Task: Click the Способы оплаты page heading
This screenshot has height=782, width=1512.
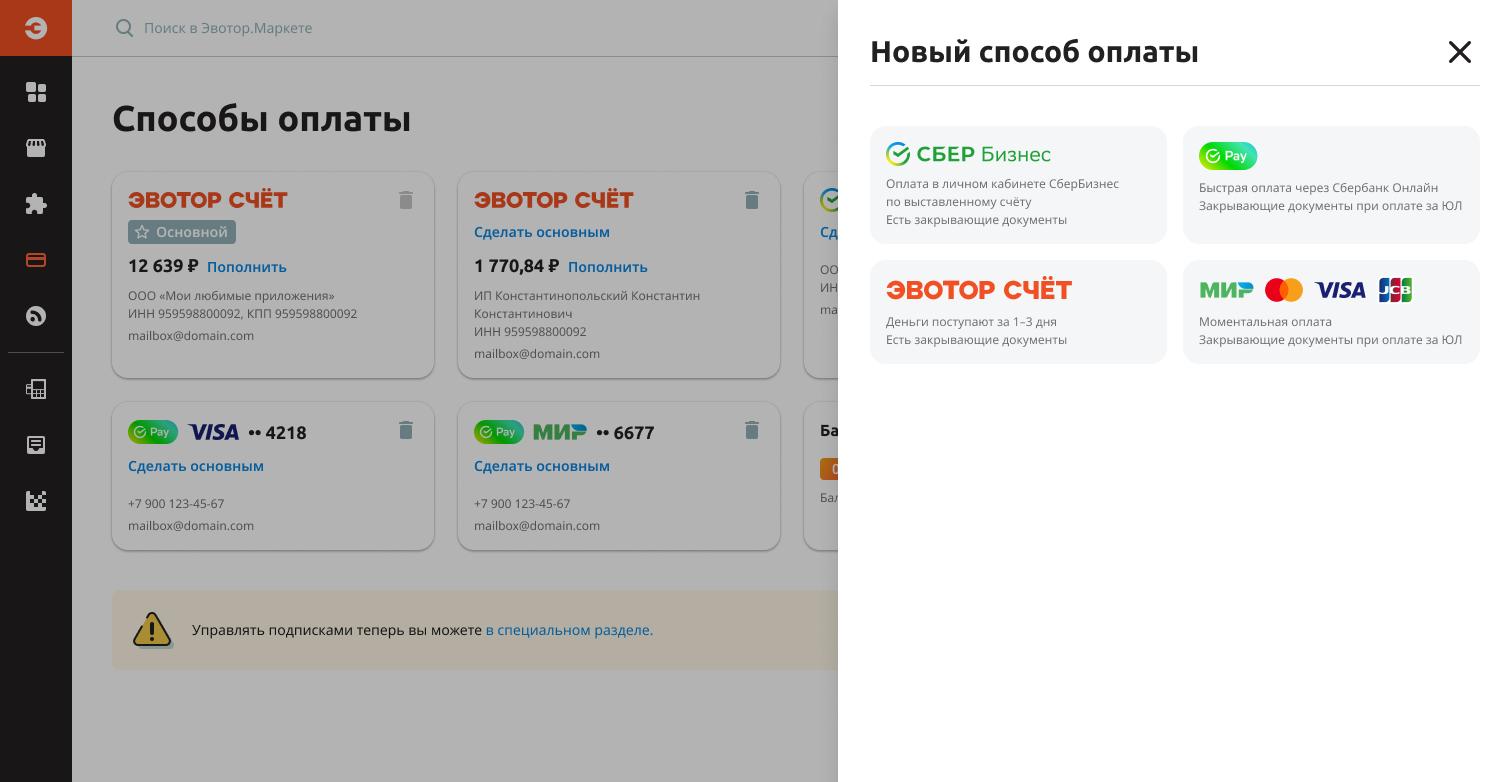Action: pyautogui.click(x=262, y=119)
